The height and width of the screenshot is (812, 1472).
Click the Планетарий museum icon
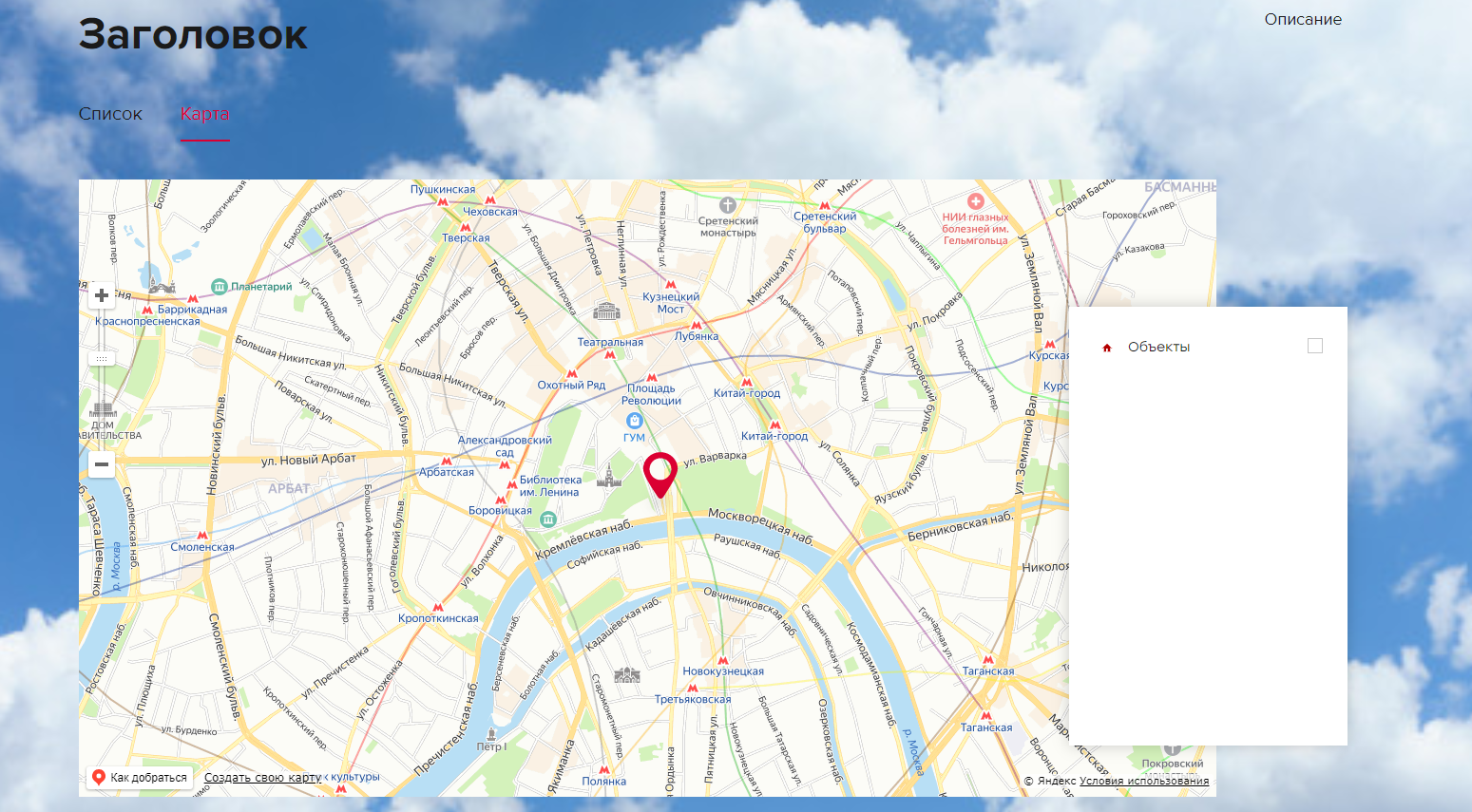(220, 286)
